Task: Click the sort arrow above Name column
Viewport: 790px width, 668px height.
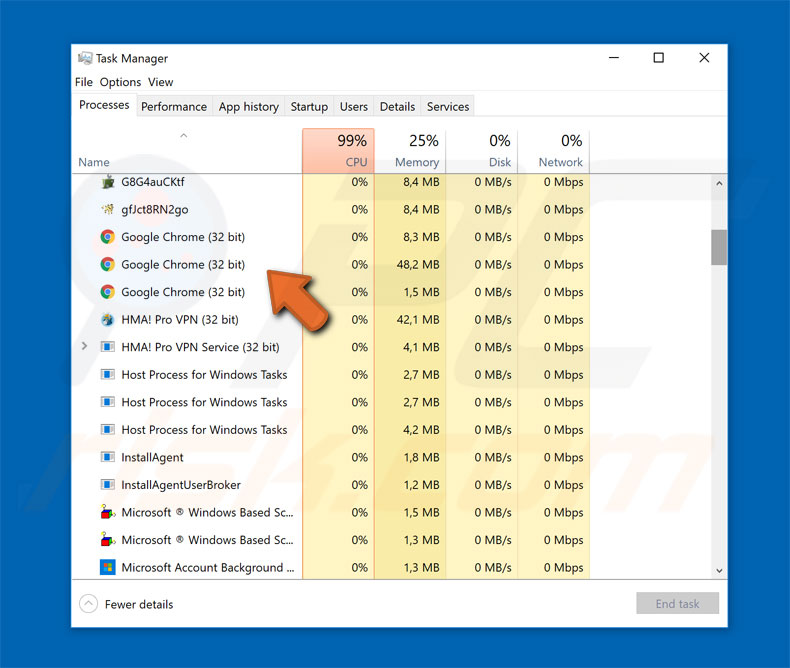Action: click(183, 135)
